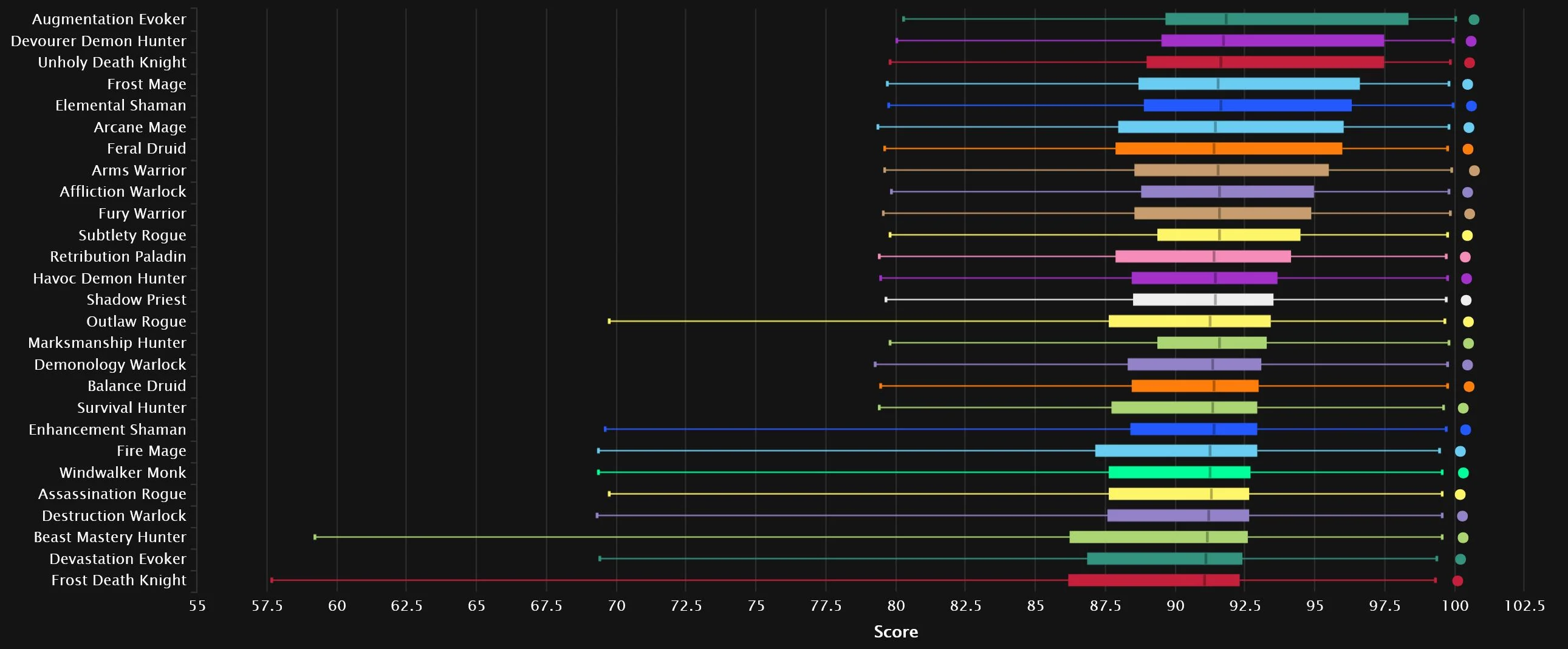The width and height of the screenshot is (1568, 649).
Task: Click the Affliction Warlock median line
Action: click(x=1219, y=192)
